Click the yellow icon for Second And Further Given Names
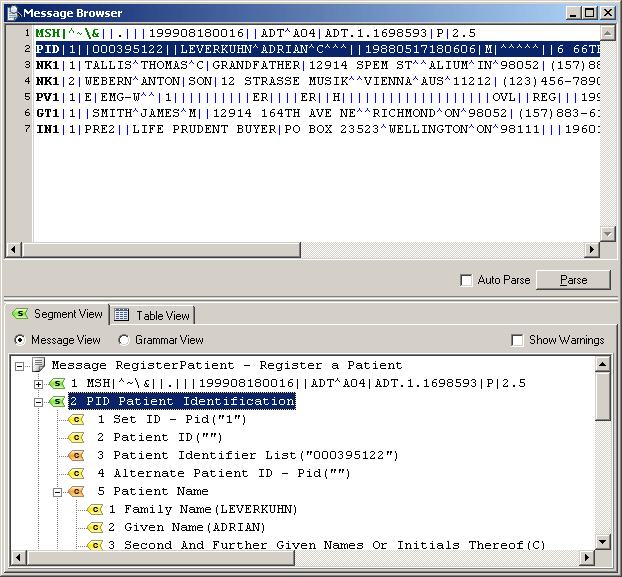The height and width of the screenshot is (577, 622). coord(95,545)
